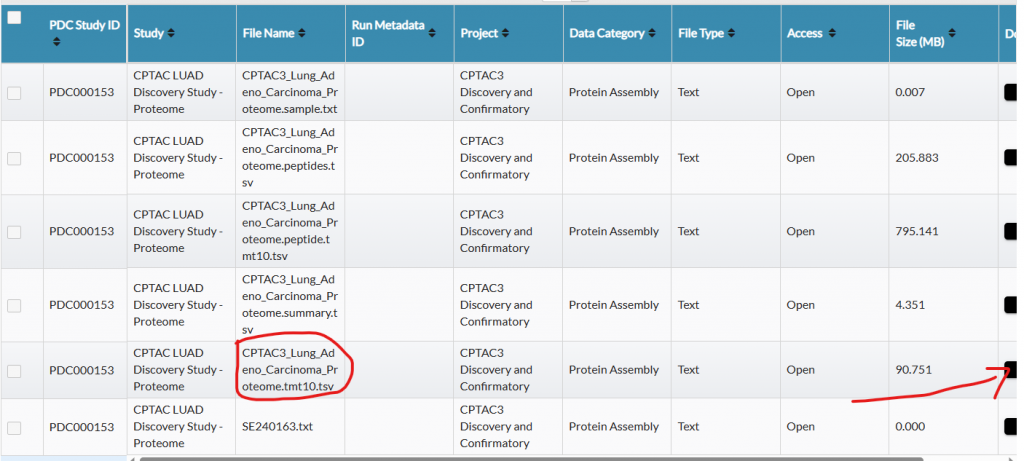
Task: Click the Proteome.peptide.tmt10.tsv file name
Action: [289, 231]
